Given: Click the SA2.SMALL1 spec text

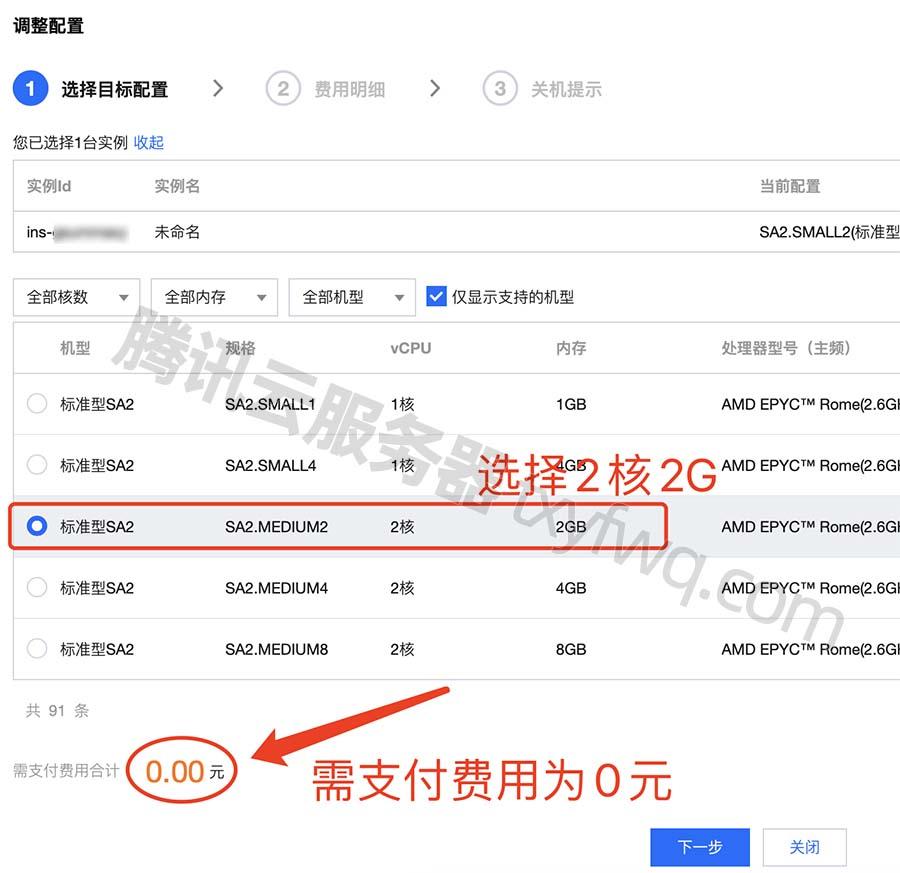Looking at the screenshot, I should (270, 404).
